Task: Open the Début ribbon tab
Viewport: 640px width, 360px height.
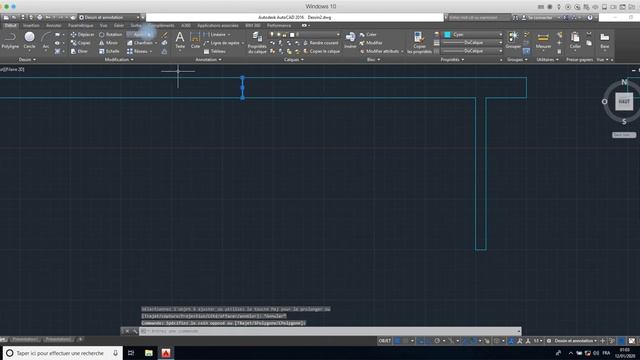Action: [x=11, y=25]
